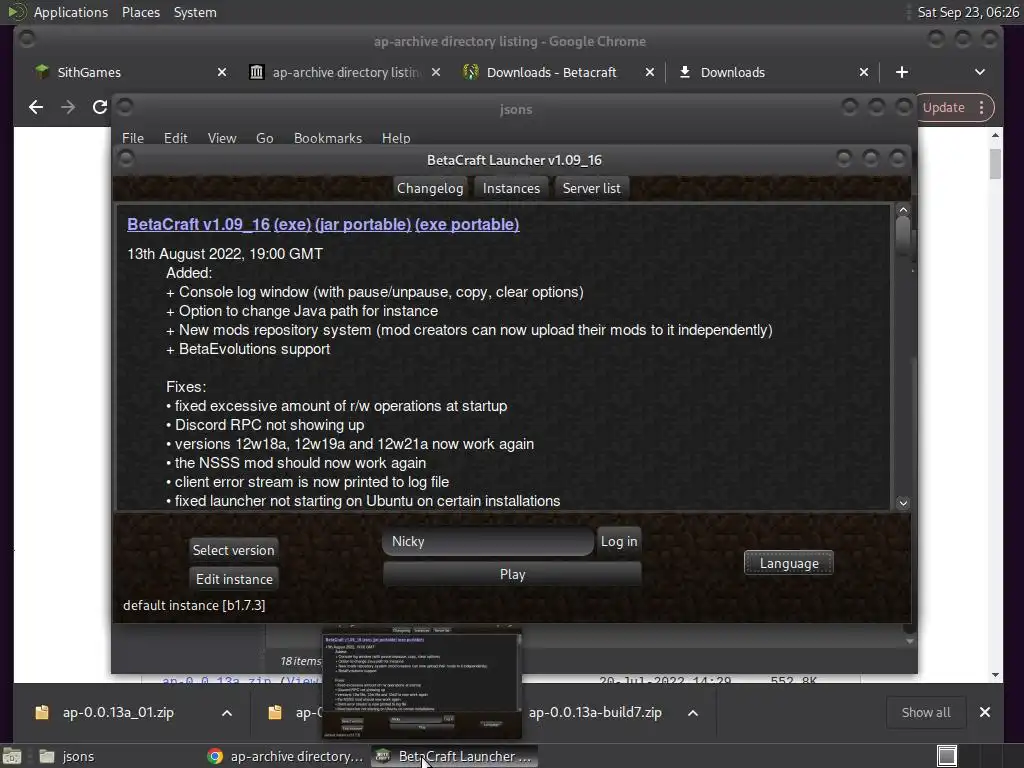
Task: Open a new Chrome tab
Action: 902,72
